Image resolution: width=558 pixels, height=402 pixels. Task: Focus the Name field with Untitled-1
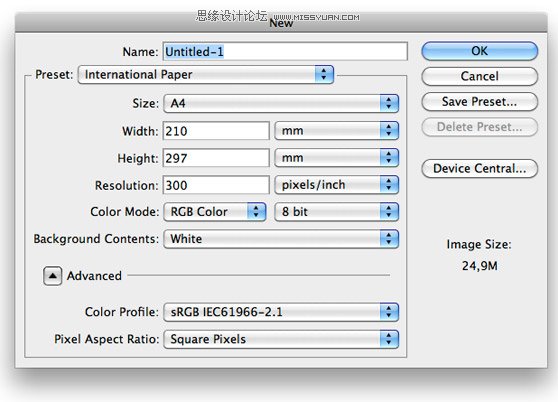(x=285, y=52)
